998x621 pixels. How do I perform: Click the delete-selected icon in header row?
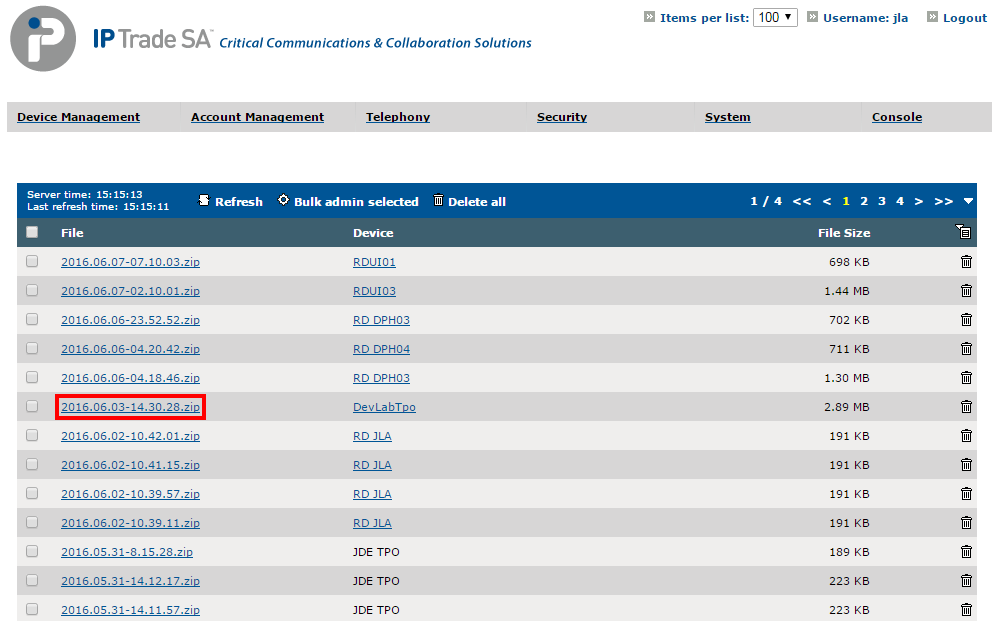click(x=964, y=232)
